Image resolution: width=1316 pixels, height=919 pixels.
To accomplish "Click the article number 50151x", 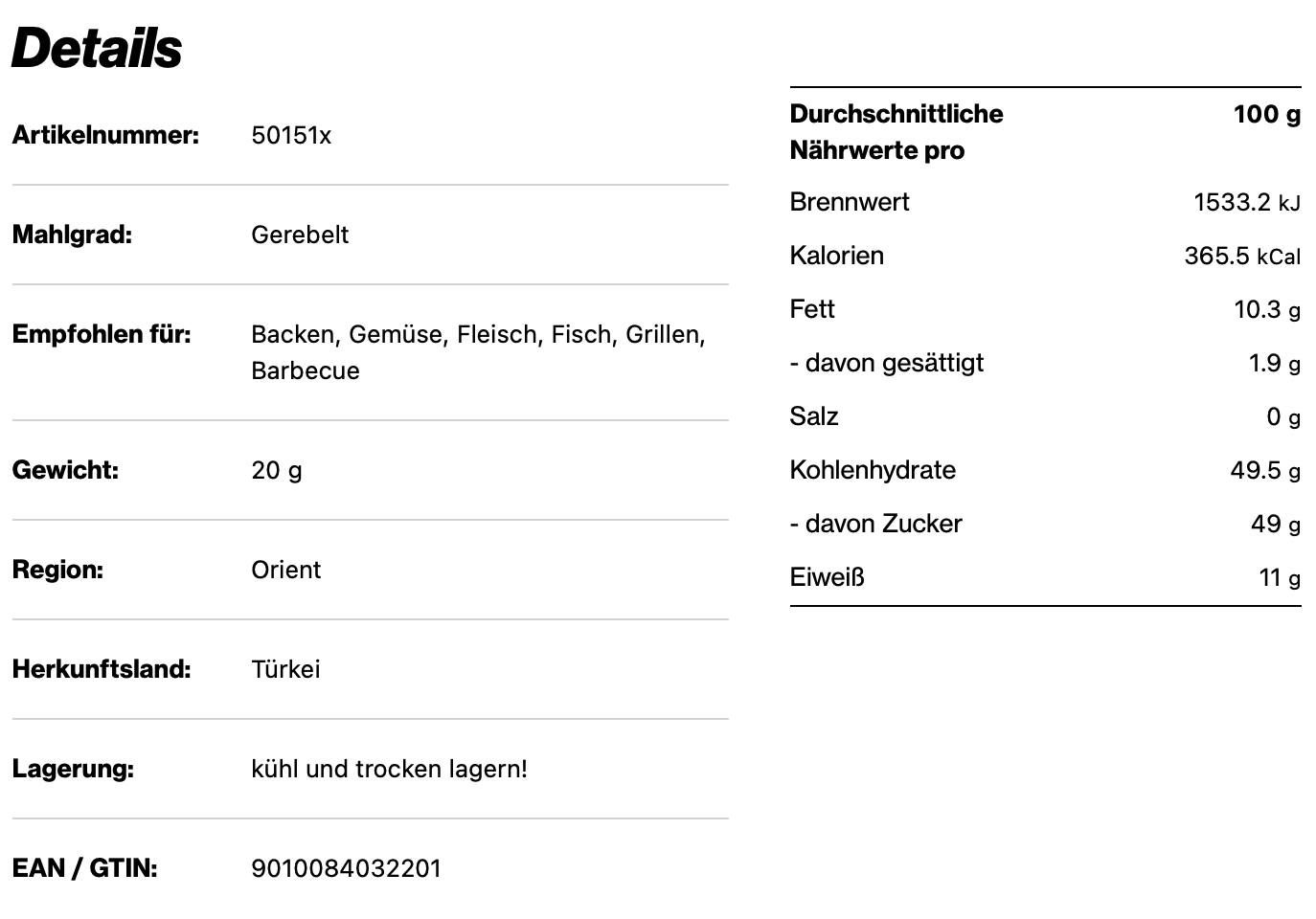I will (x=291, y=135).
